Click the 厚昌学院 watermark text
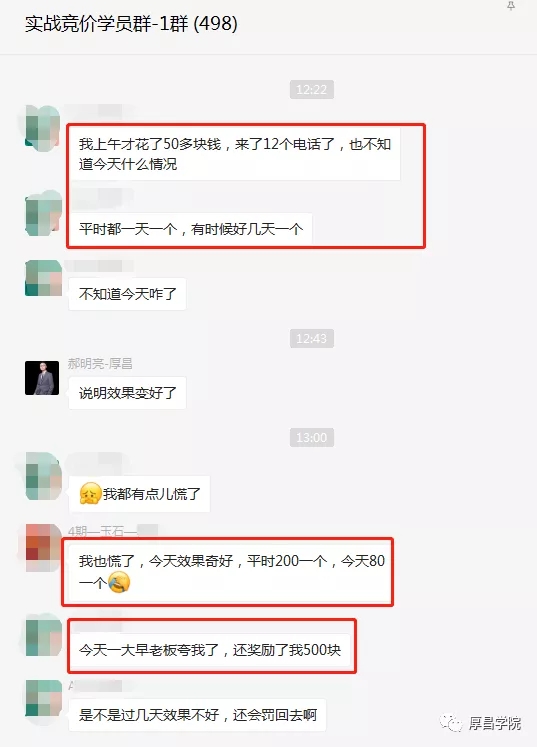This screenshot has height=747, width=537. [494, 723]
